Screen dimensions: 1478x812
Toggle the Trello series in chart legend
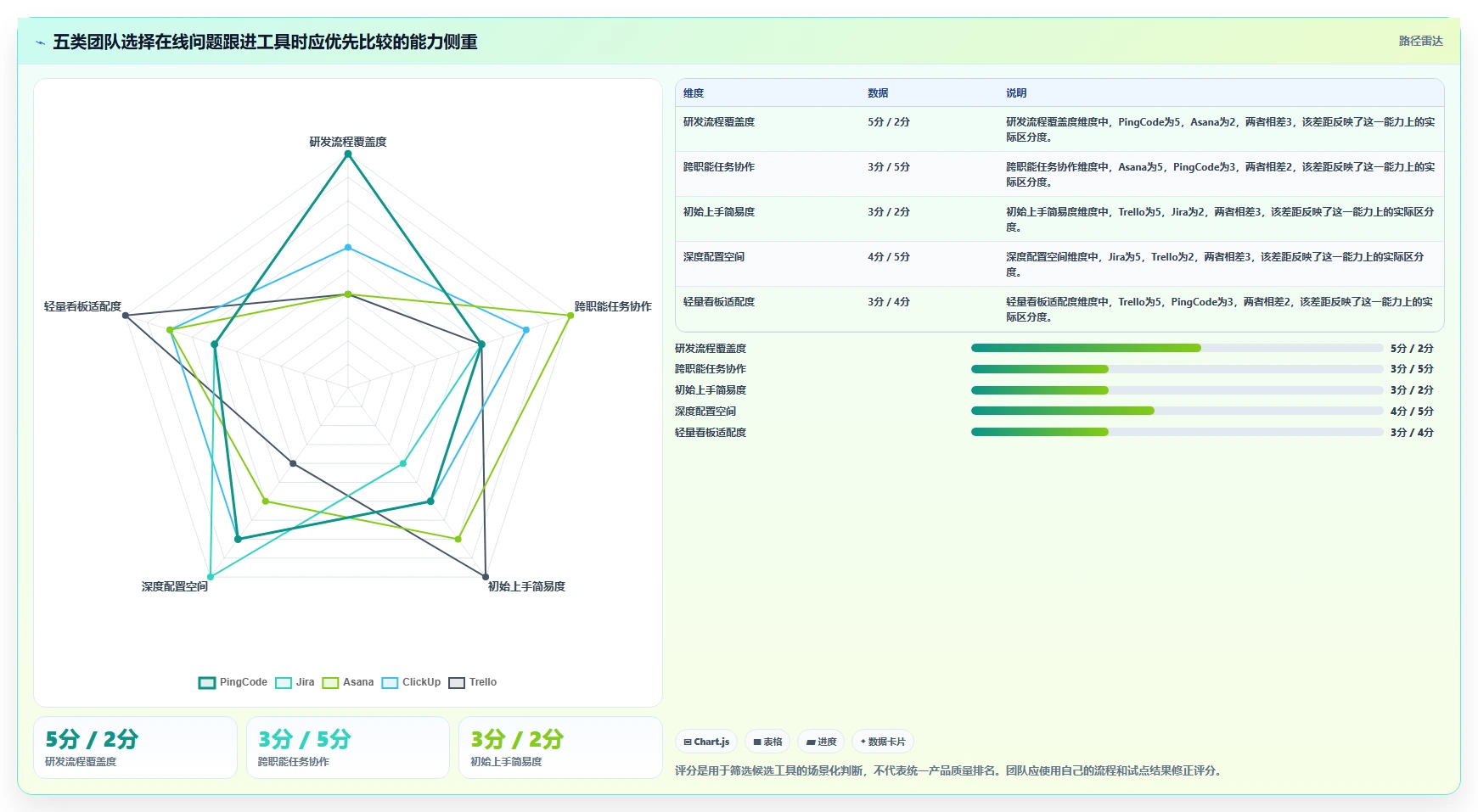pos(473,682)
